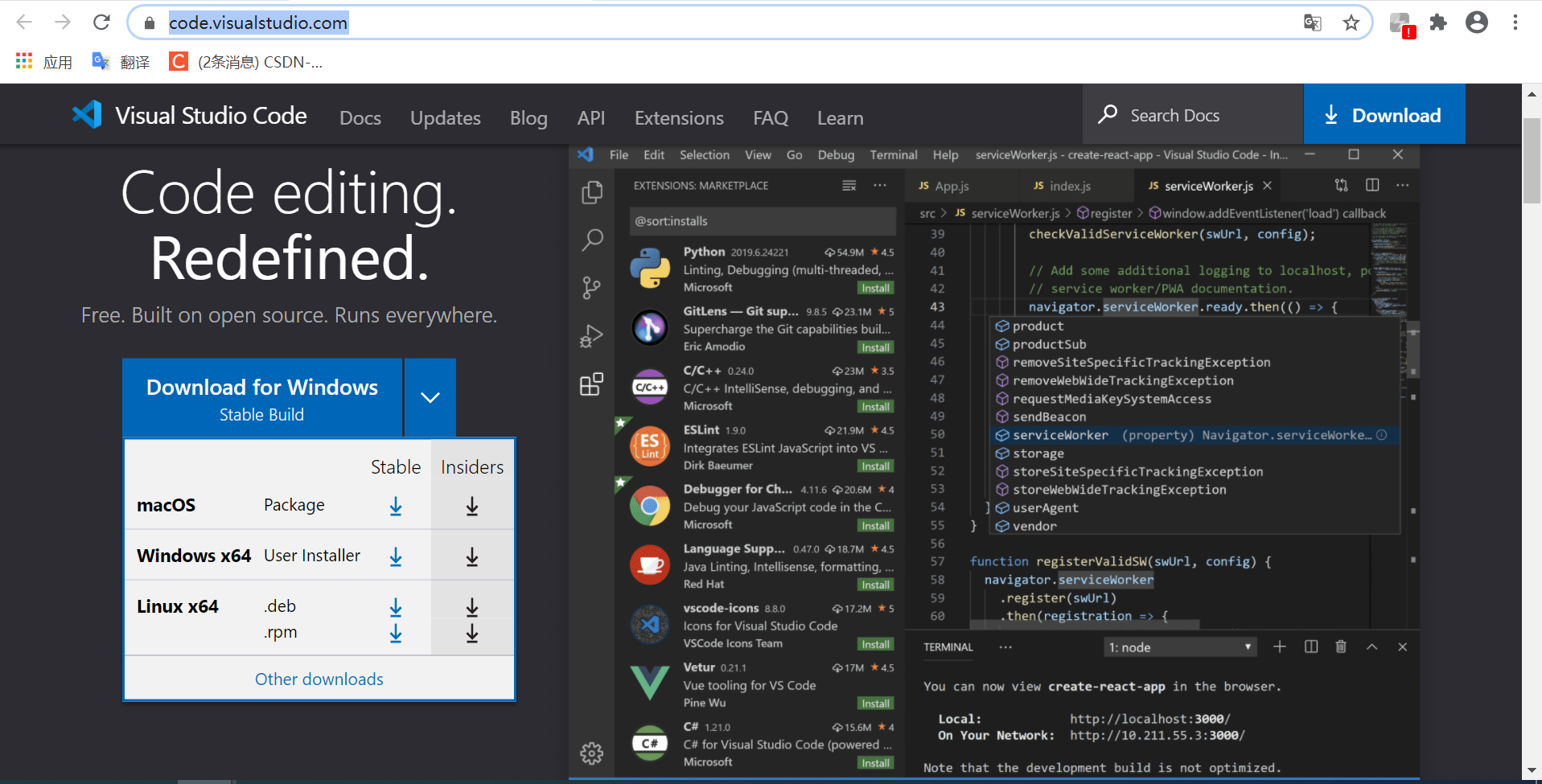Click the Other downloads link

pyautogui.click(x=319, y=679)
